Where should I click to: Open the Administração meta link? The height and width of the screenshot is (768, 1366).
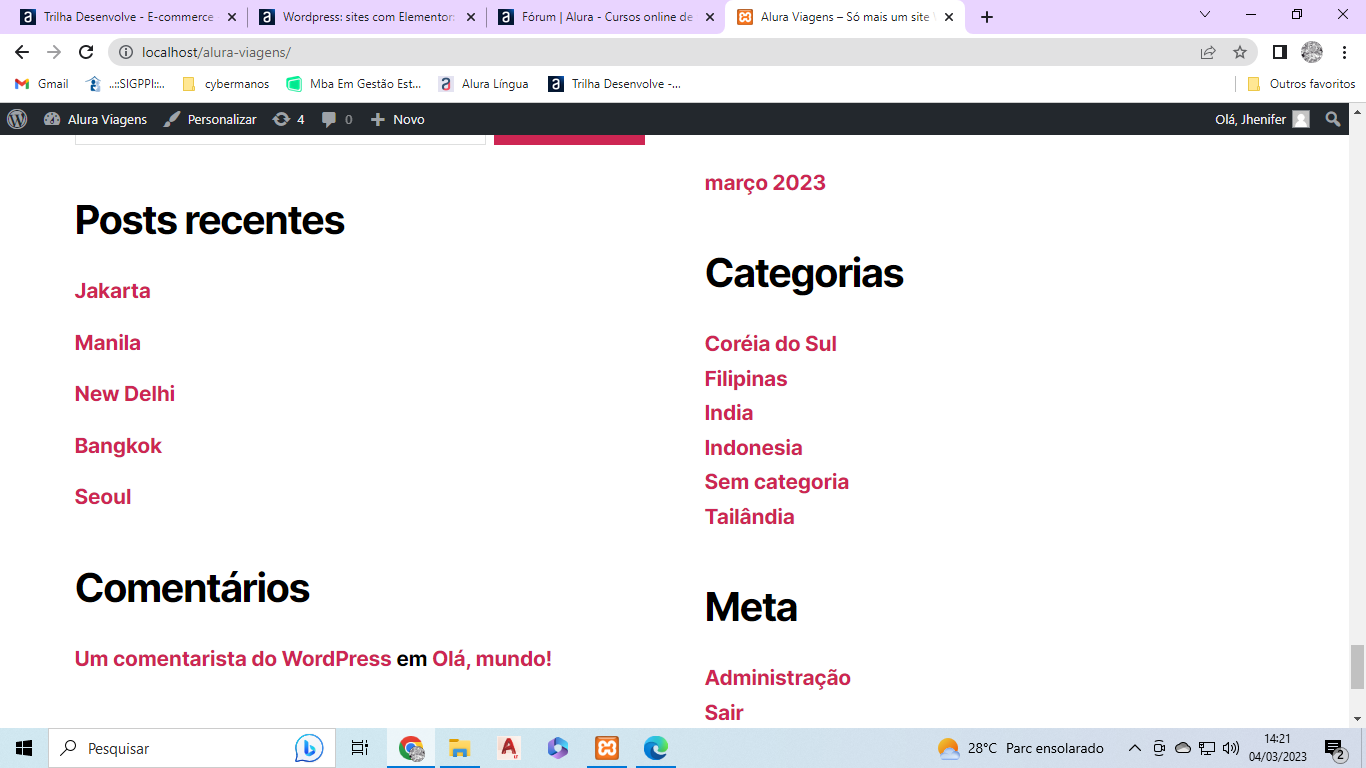778,678
